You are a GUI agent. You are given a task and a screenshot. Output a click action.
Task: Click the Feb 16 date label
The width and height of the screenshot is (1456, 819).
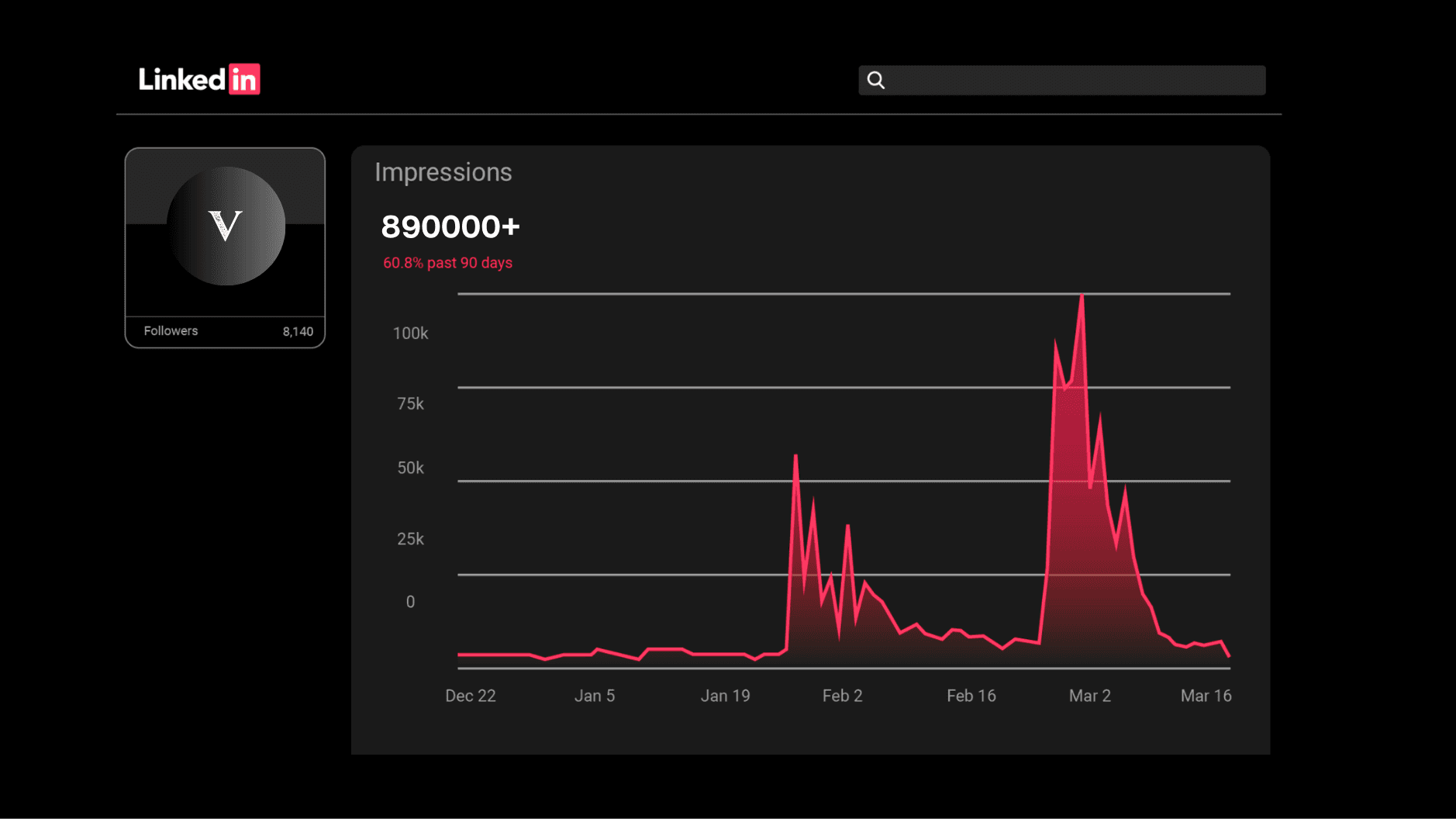(971, 696)
